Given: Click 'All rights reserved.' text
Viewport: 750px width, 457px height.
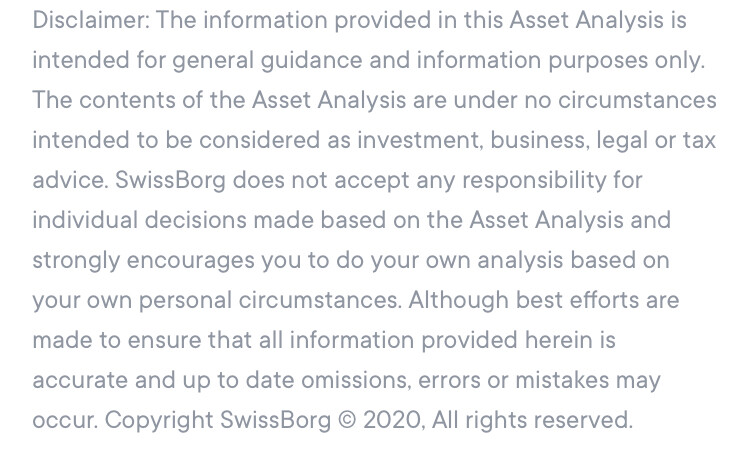Looking at the screenshot, I should pos(532,421).
